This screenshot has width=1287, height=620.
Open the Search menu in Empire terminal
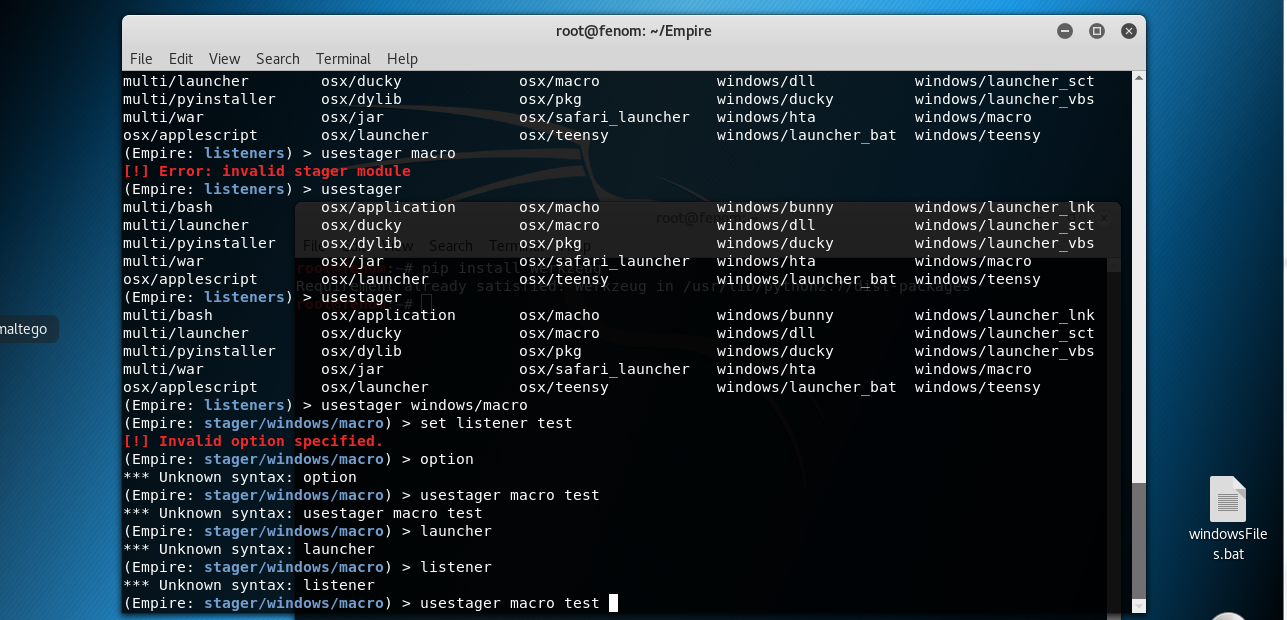(278, 59)
